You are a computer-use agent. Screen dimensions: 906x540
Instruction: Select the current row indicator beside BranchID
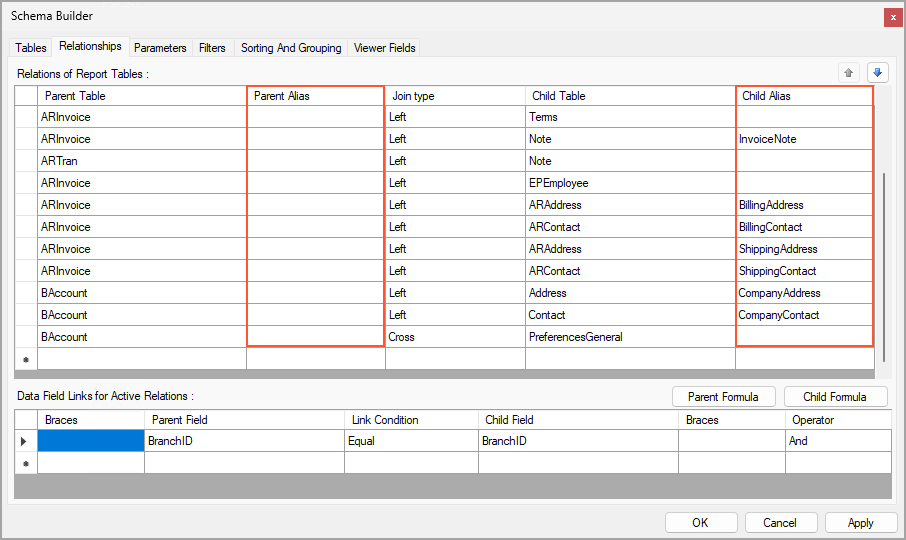click(25, 441)
